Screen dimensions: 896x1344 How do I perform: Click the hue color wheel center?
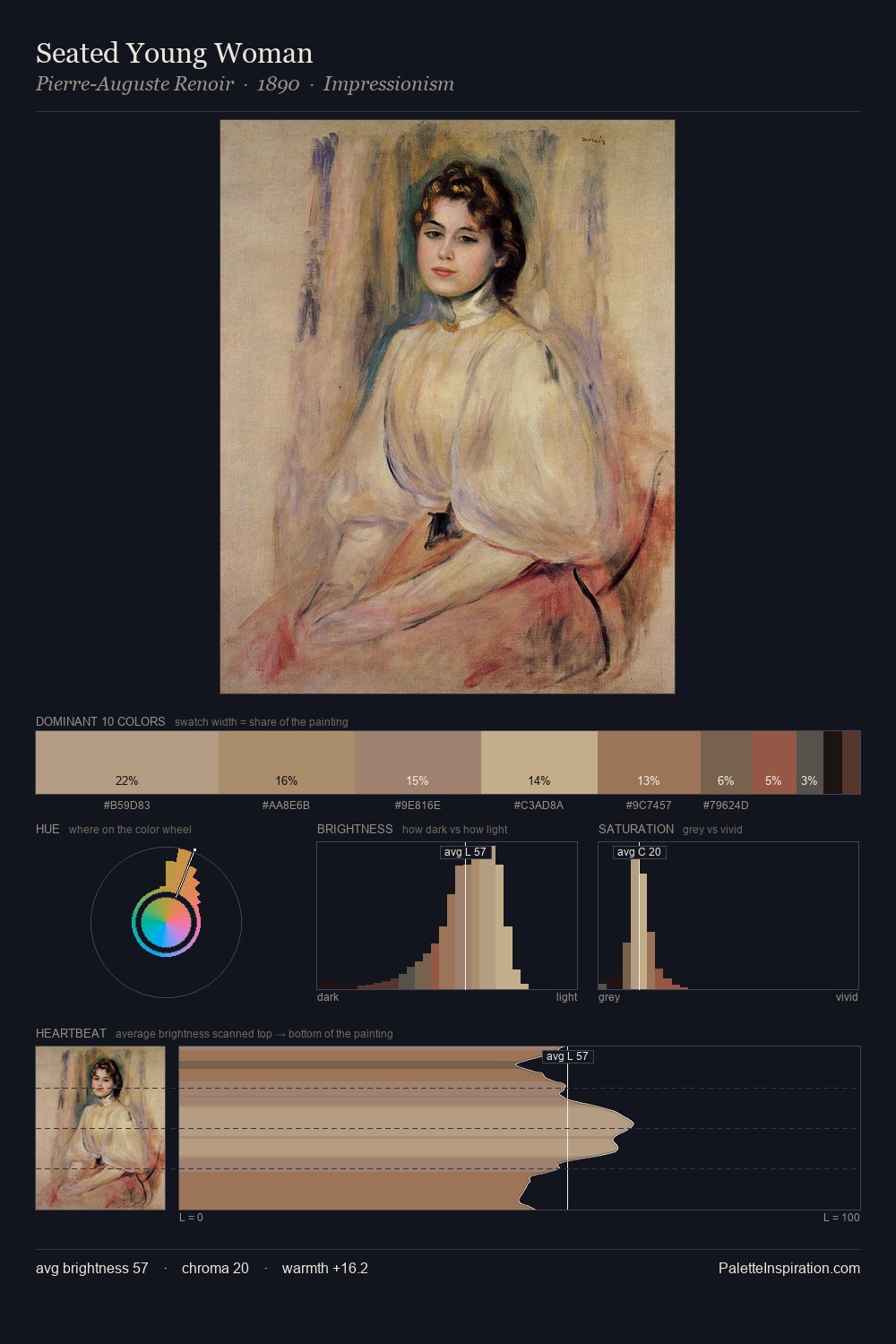[x=166, y=922]
